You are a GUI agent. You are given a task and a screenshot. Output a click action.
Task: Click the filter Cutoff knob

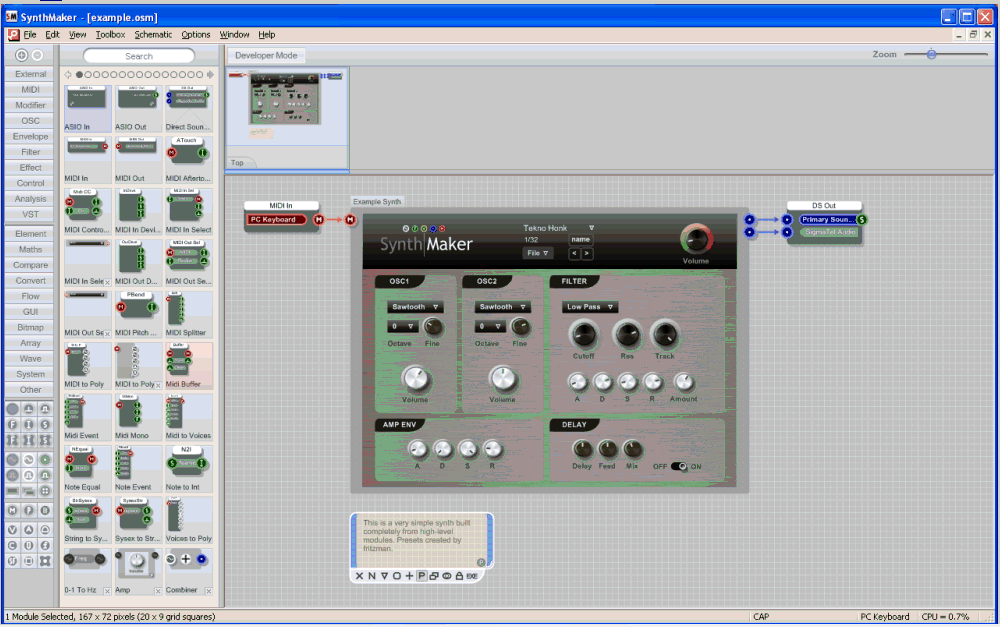pos(583,334)
